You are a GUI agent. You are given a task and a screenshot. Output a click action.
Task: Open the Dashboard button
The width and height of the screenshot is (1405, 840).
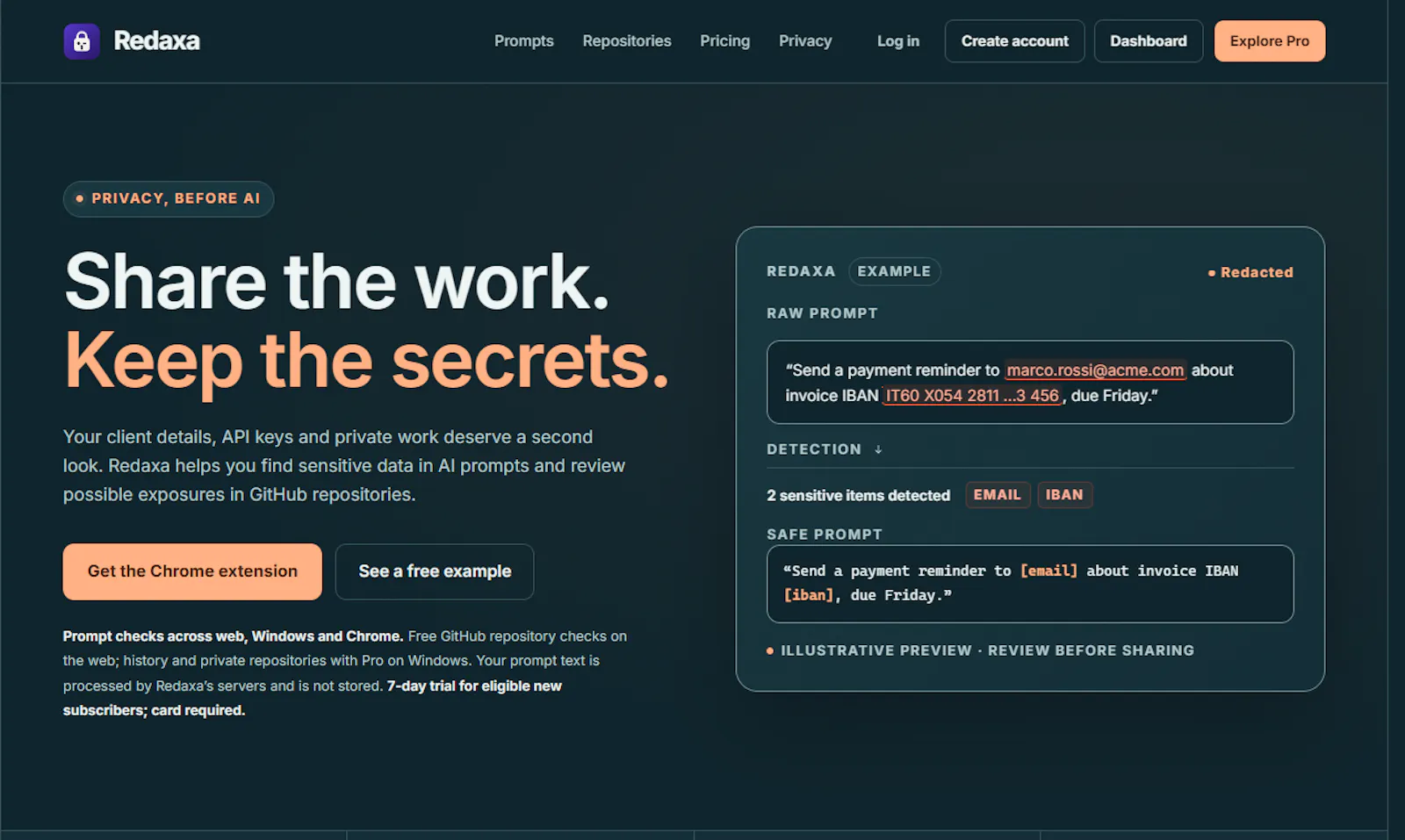click(x=1148, y=41)
